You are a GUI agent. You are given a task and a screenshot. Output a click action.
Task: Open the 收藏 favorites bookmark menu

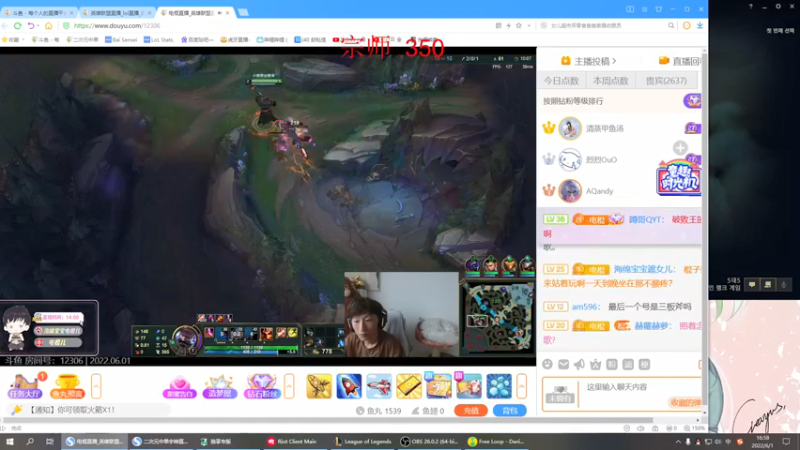[13, 39]
